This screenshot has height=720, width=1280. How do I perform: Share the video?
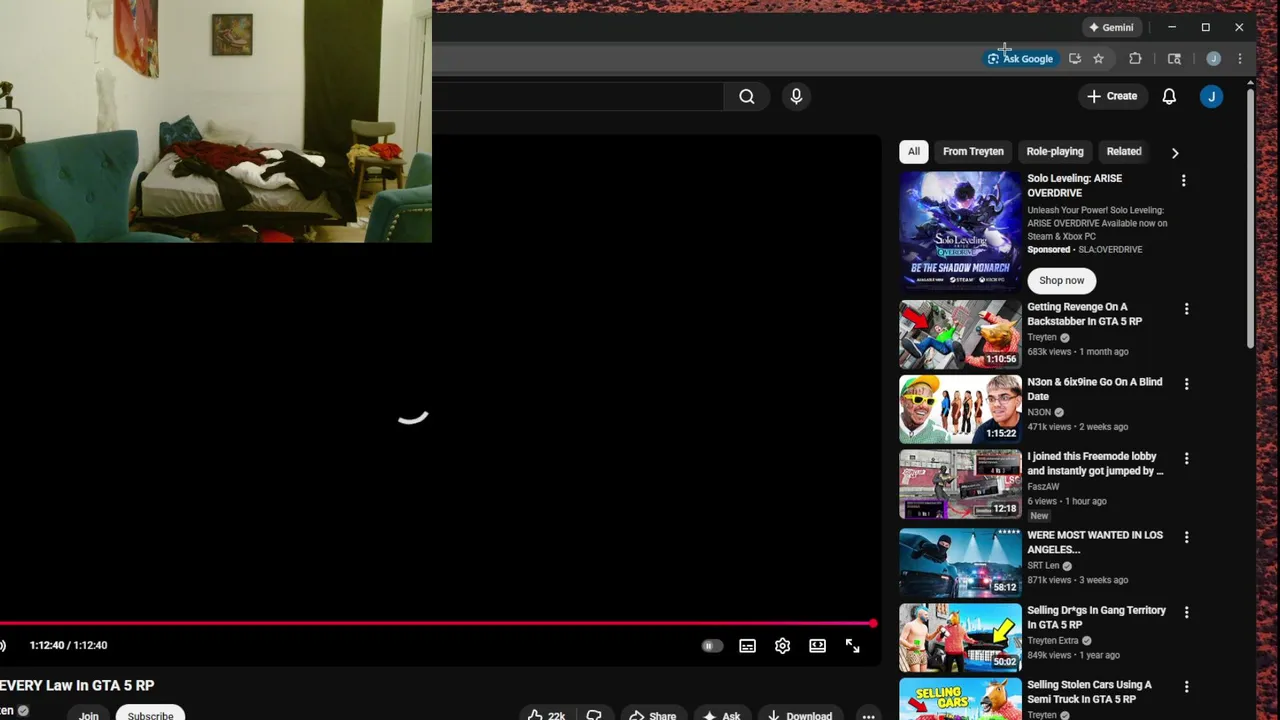coord(652,715)
